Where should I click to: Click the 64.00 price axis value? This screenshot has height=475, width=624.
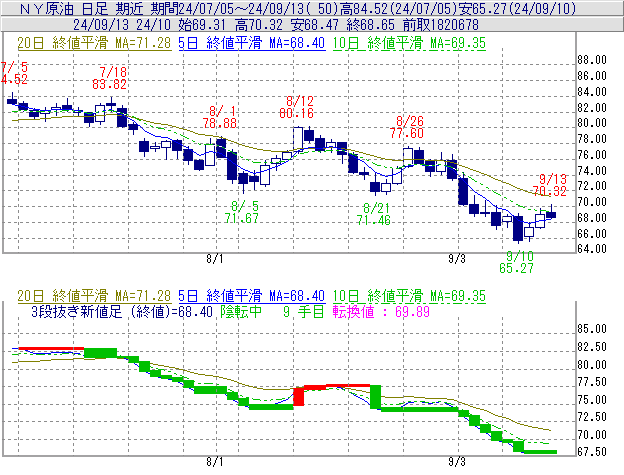tap(592, 249)
